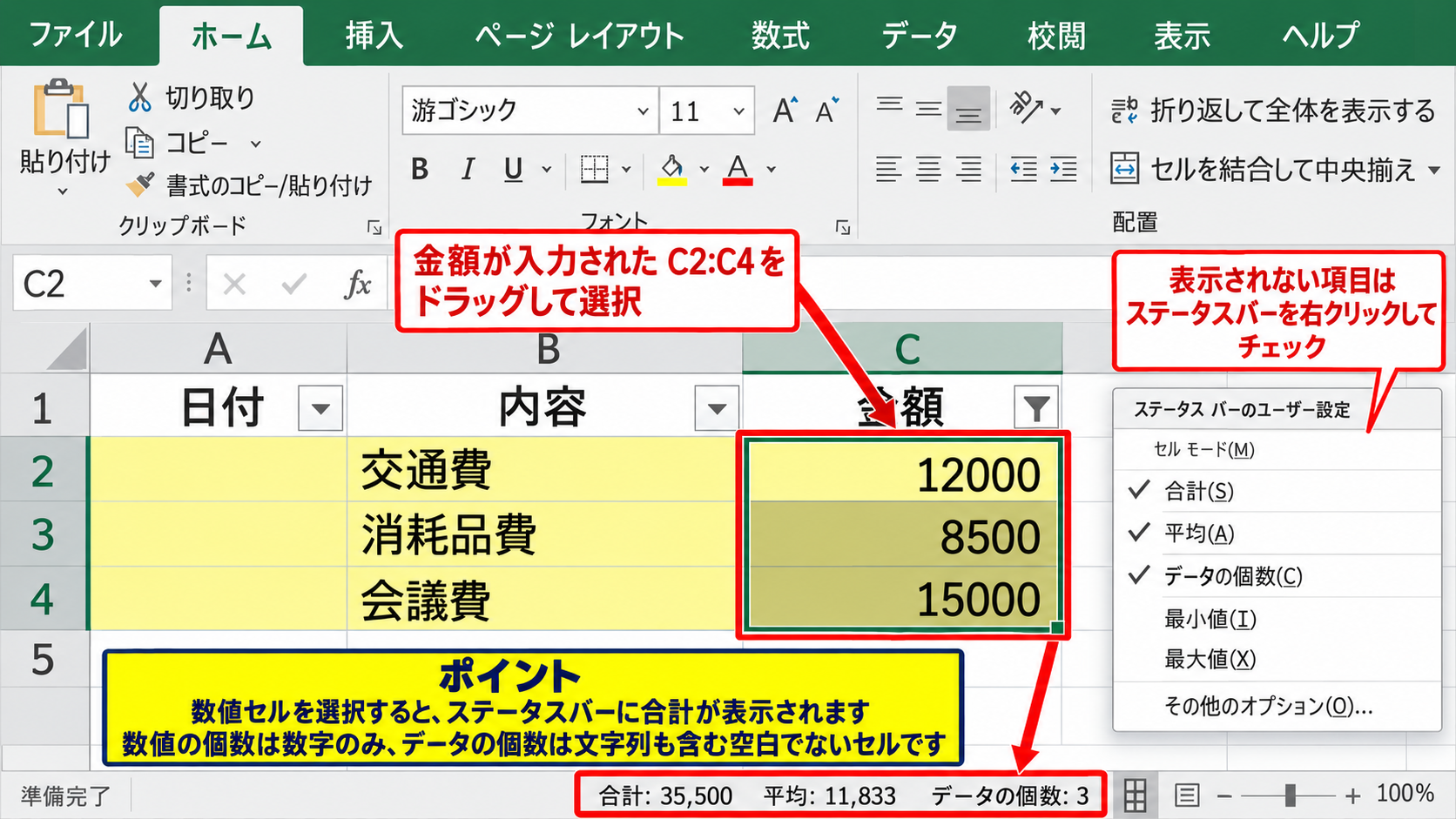The image size is (1456, 819).
Task: Click increase indent icon
Action: tap(1063, 169)
